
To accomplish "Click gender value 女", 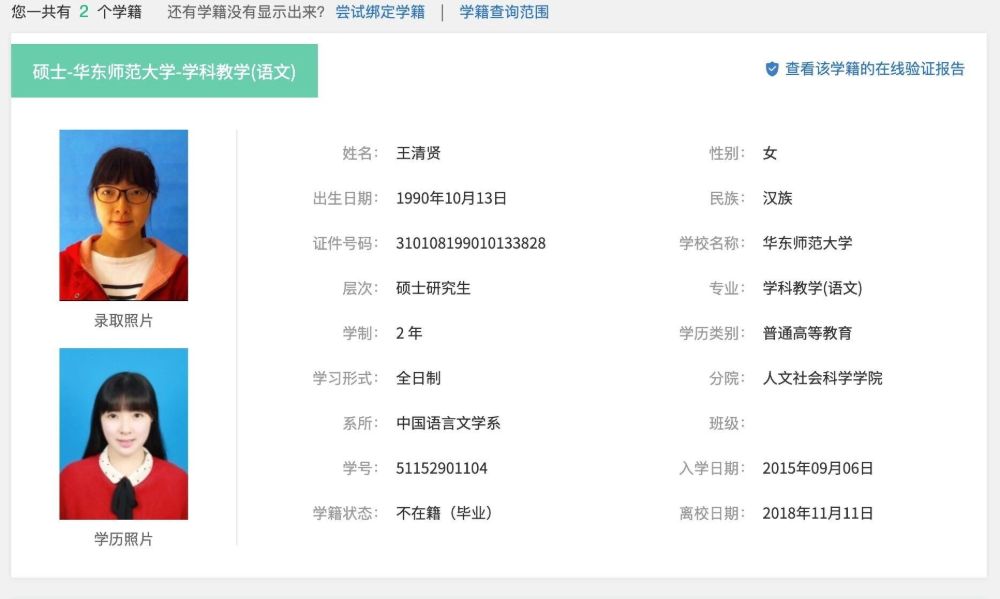I will 770,153.
